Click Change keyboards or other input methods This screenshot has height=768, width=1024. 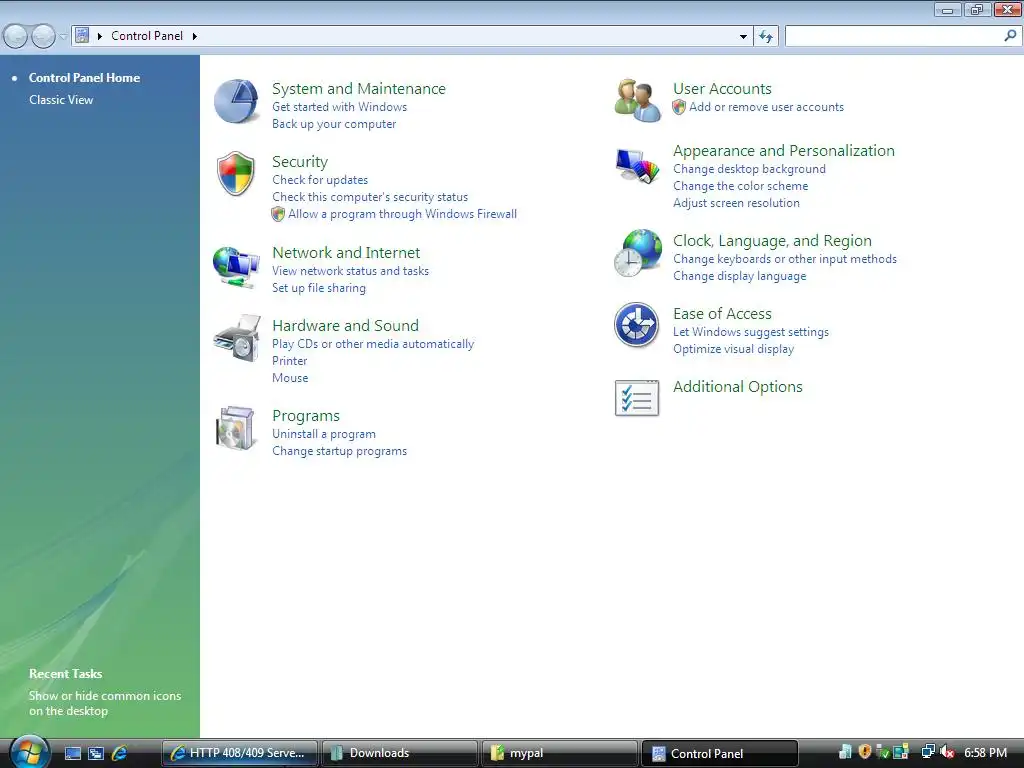coord(785,259)
